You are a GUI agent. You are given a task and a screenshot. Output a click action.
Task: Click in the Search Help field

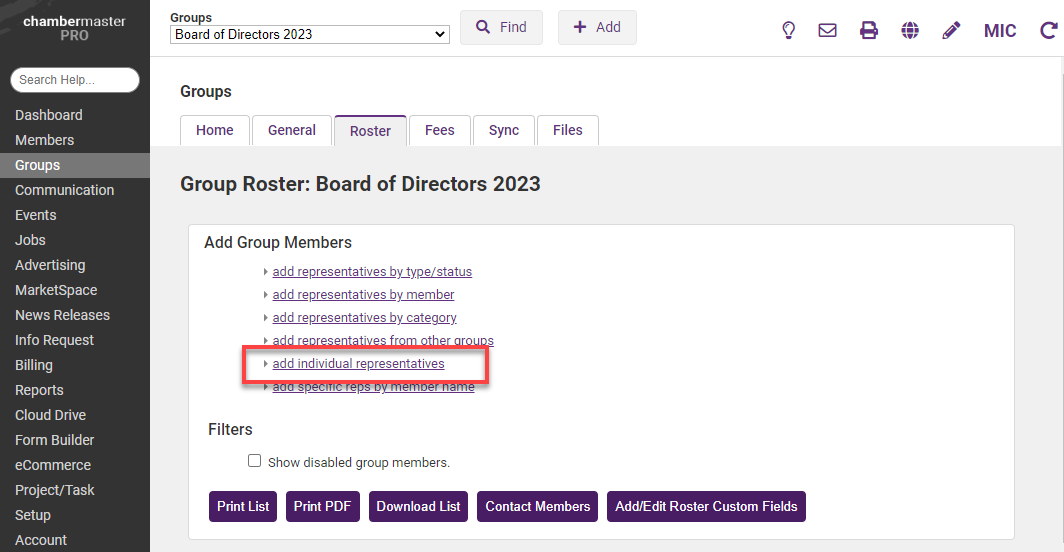click(75, 80)
